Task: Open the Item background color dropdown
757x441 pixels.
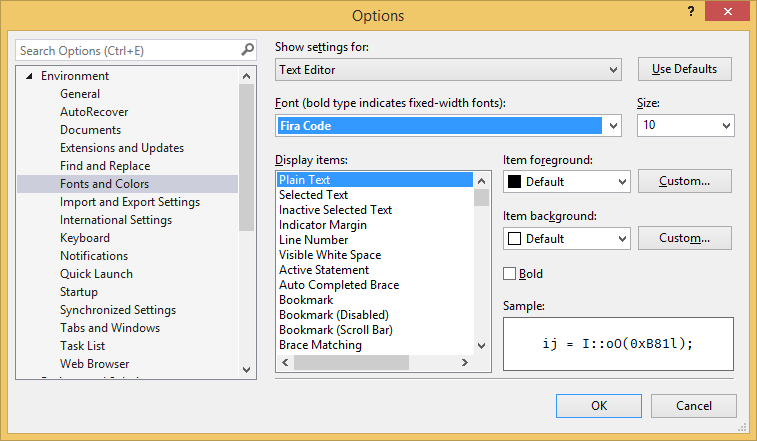Action: click(621, 239)
